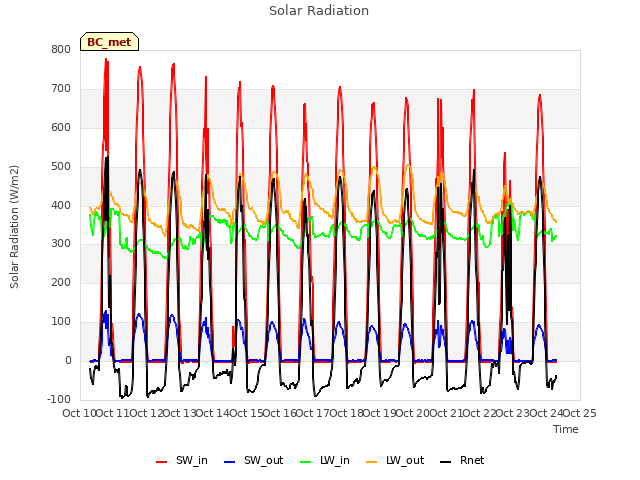Click the red SW_in legend swatch
The height and width of the screenshot is (480, 640).
point(162,462)
